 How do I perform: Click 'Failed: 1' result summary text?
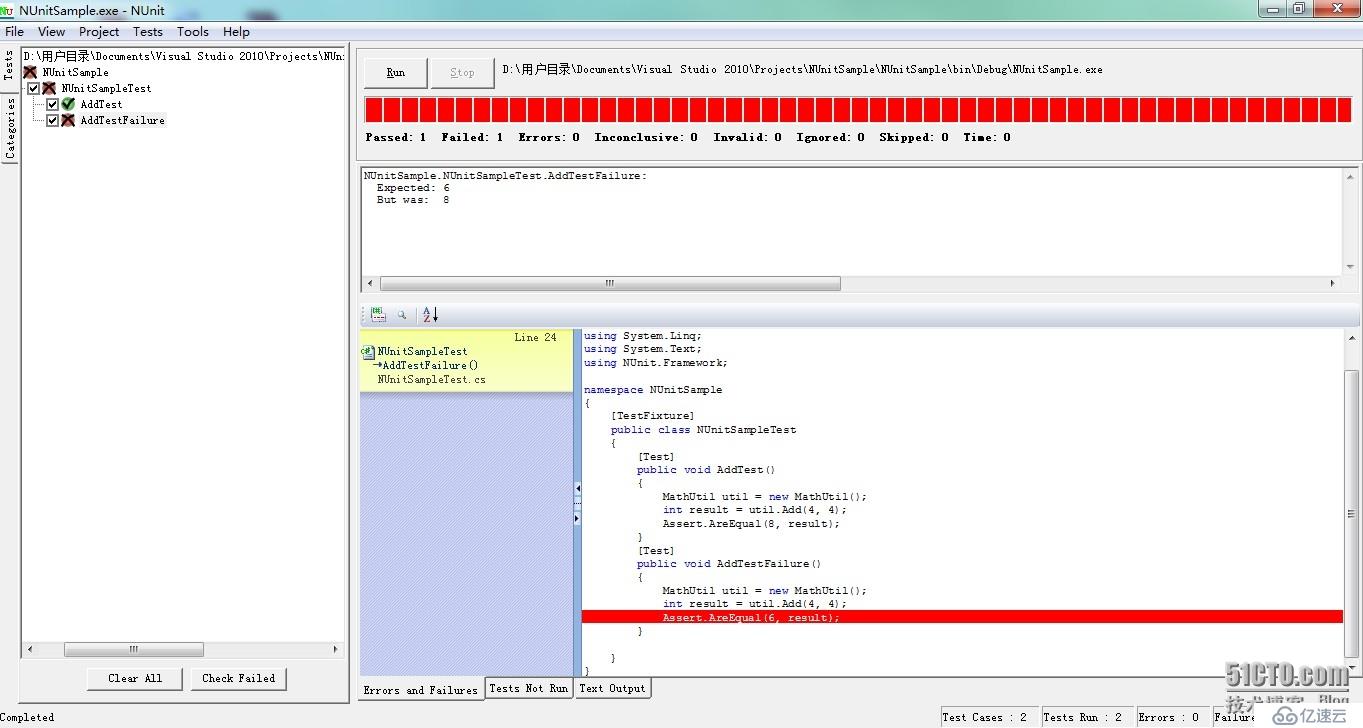pos(472,137)
